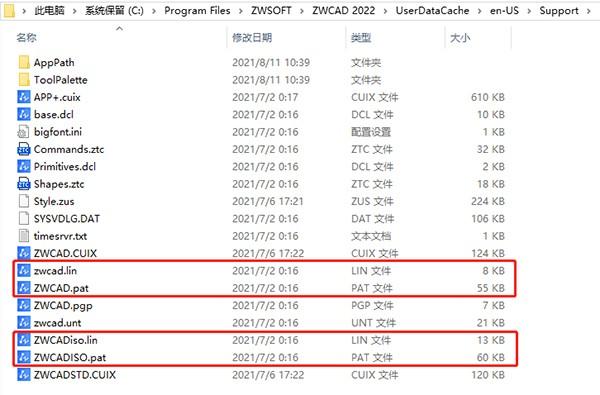Open the AppPath folder icon
Image resolution: width=600 pixels, height=395 pixels.
click(24, 62)
